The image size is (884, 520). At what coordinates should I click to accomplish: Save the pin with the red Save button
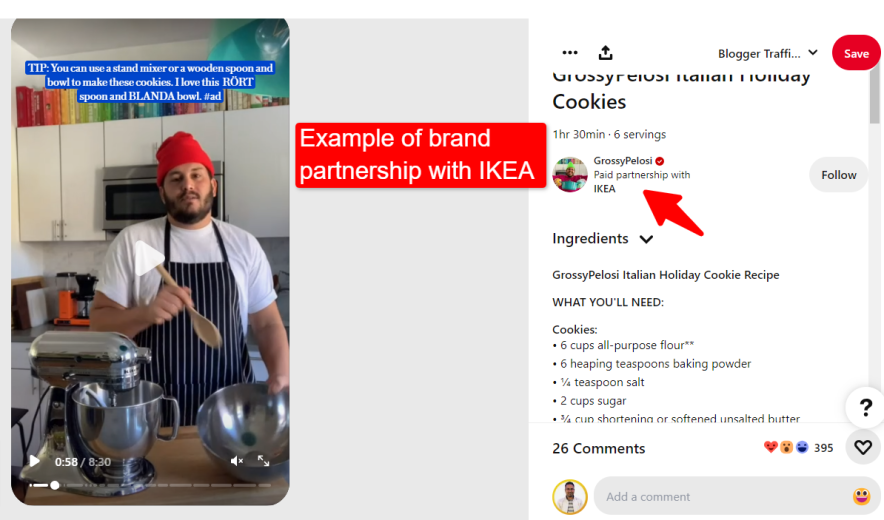click(856, 53)
